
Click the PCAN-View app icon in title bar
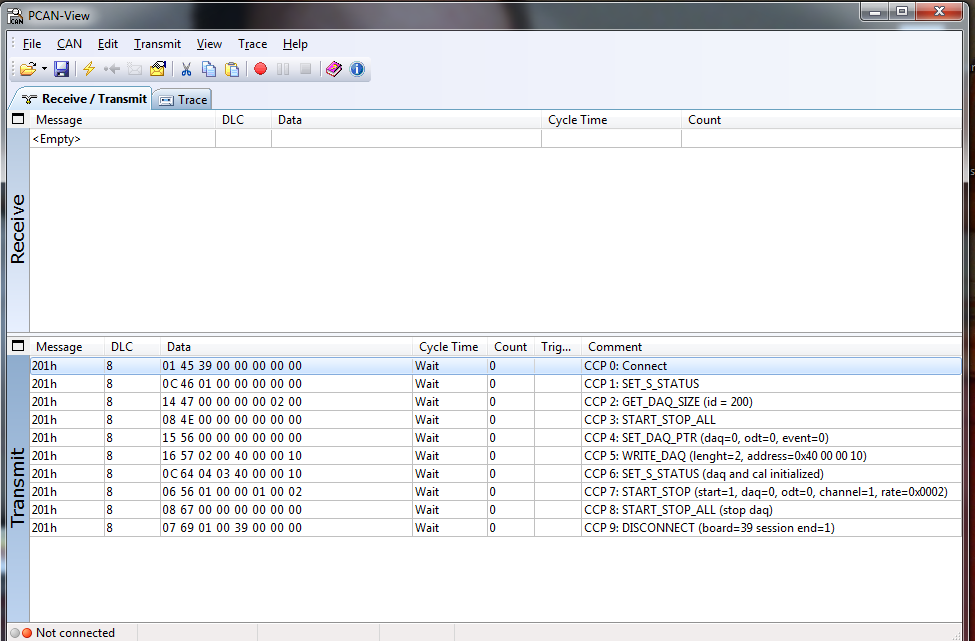coord(16,14)
